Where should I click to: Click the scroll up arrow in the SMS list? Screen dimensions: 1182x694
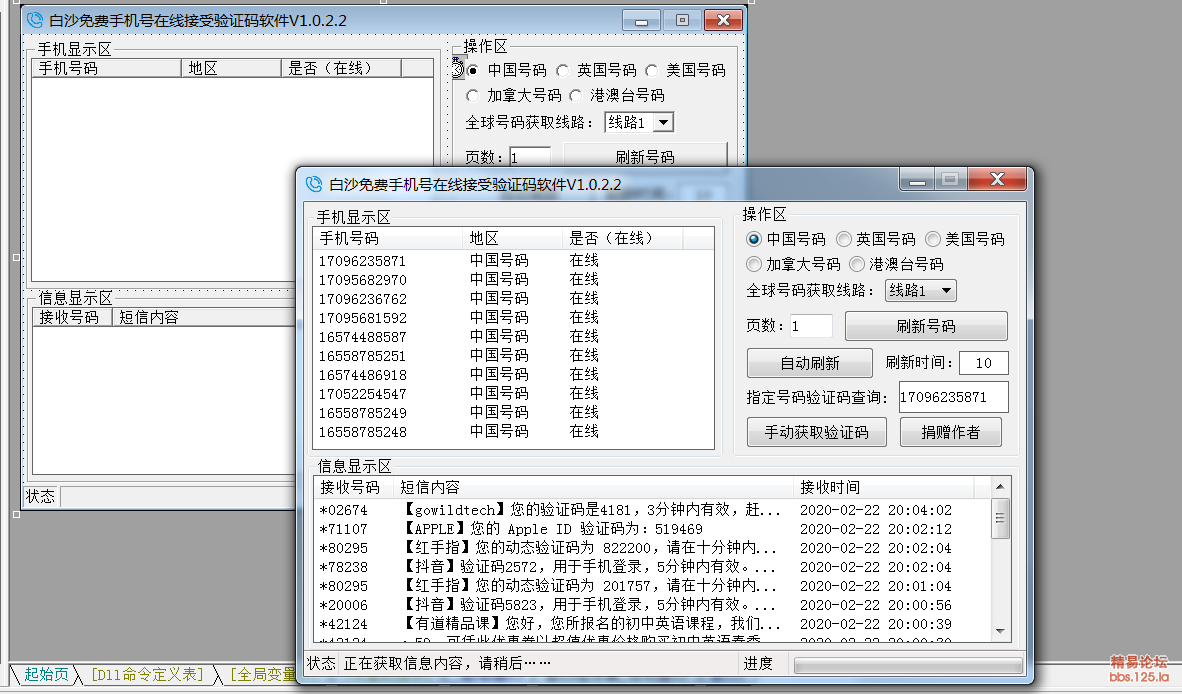point(1000,487)
